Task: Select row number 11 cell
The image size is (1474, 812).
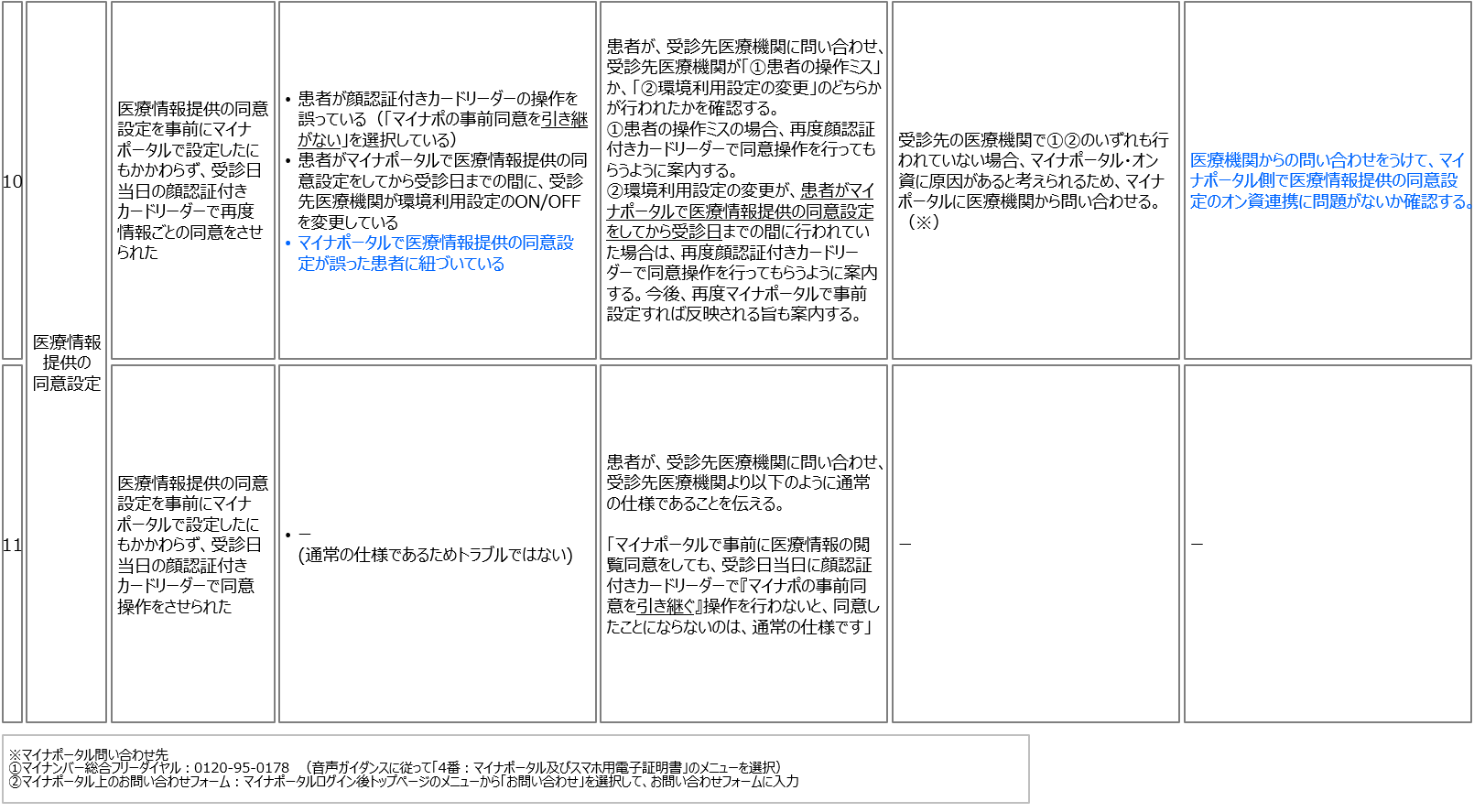Action: click(12, 544)
